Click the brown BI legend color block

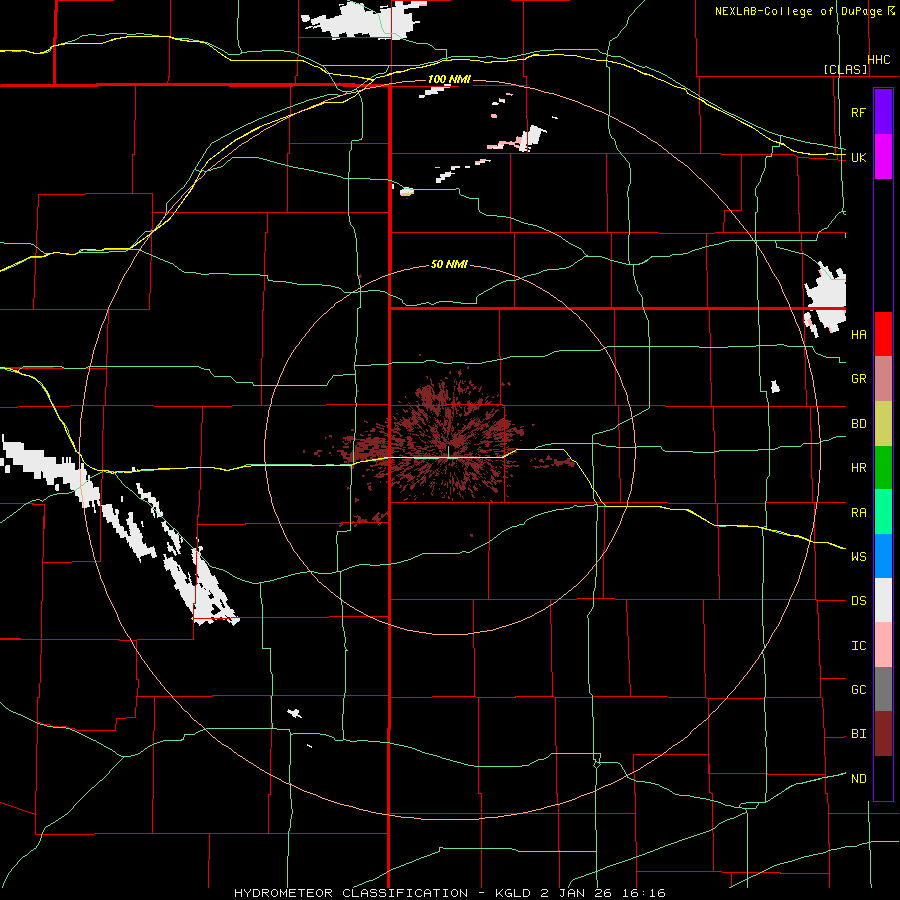point(883,734)
